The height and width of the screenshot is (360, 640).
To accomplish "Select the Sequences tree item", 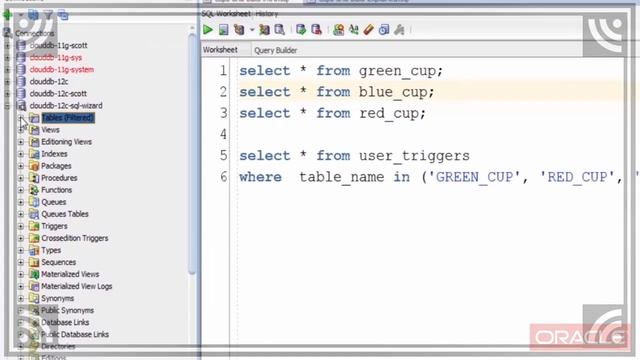I will click(x=58, y=262).
